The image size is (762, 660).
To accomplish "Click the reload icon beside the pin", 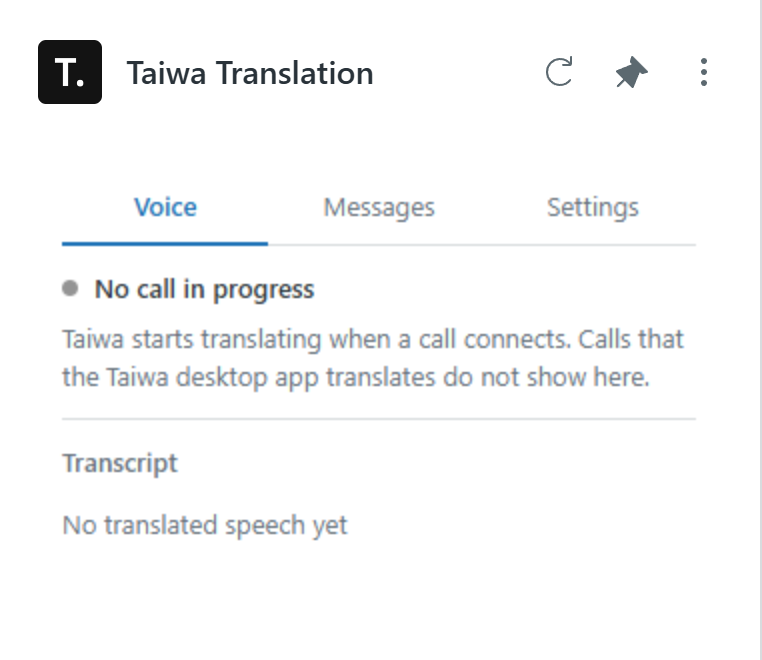I will tap(559, 72).
